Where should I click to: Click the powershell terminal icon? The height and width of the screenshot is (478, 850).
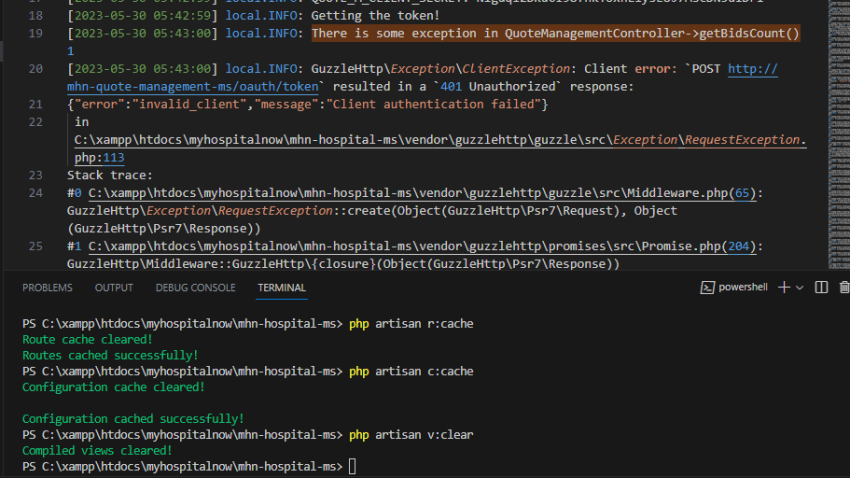point(708,287)
